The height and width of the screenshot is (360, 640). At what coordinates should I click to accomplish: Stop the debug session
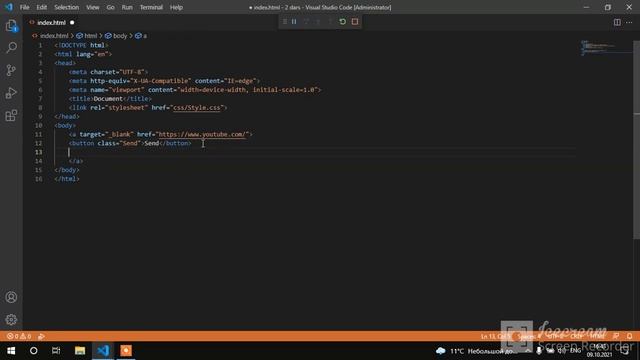(355, 22)
